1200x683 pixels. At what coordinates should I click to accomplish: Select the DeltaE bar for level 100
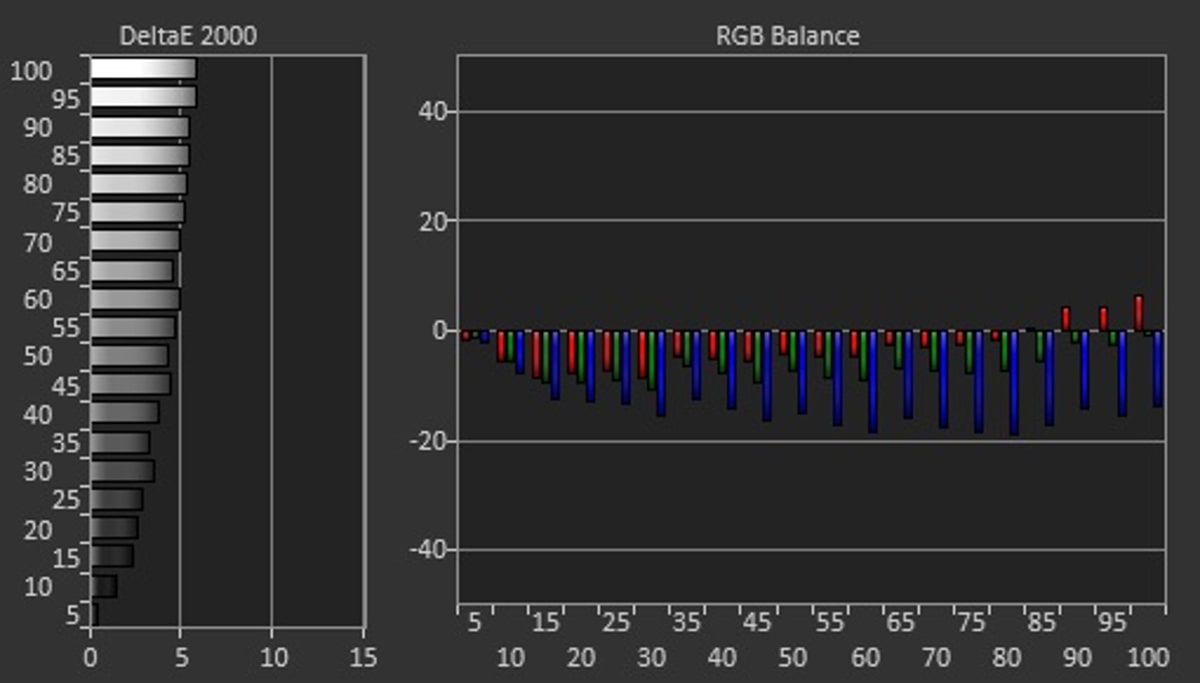tap(143, 68)
